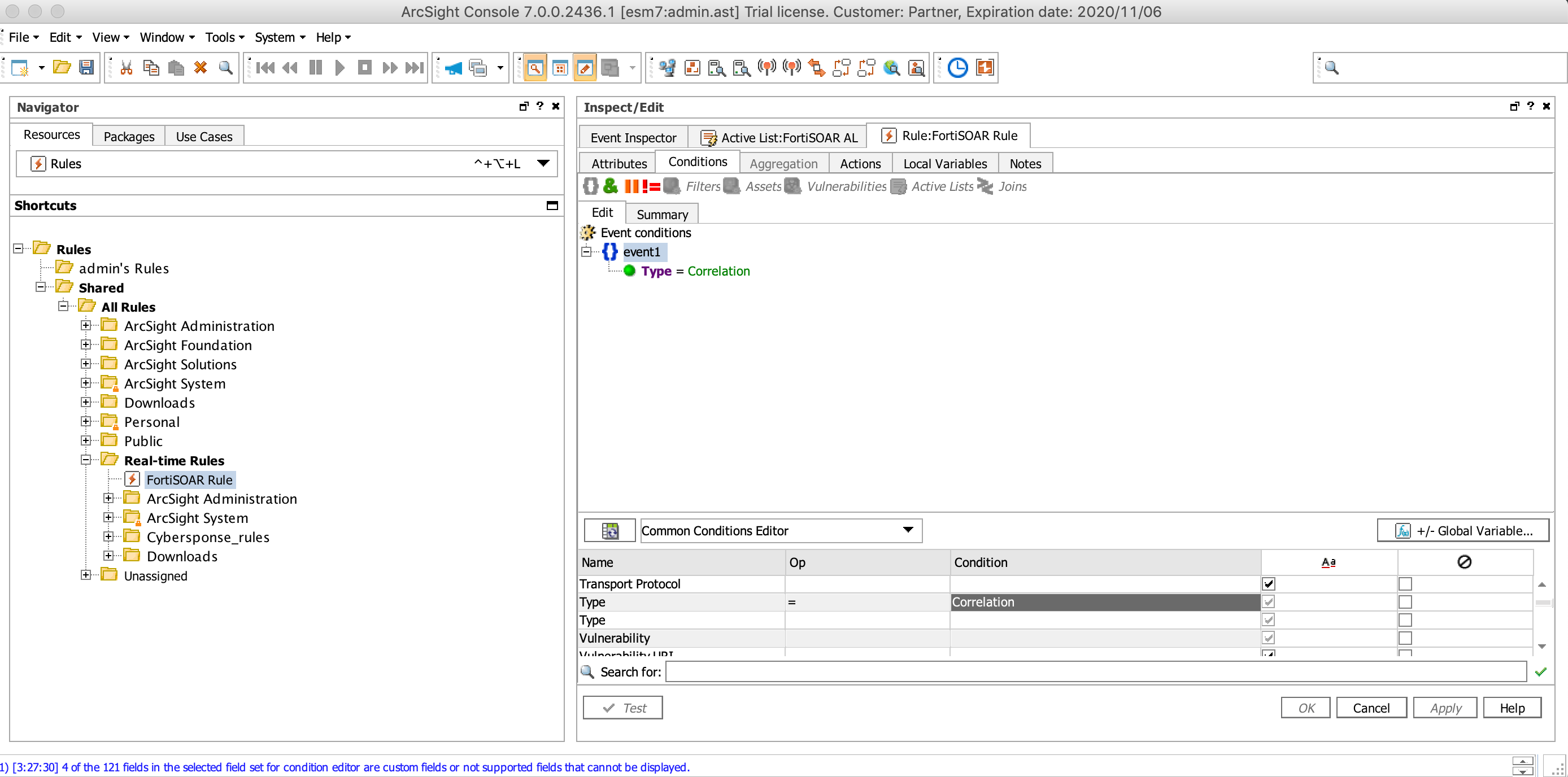Image resolution: width=1568 pixels, height=777 pixels.
Task: Click the Search for input field
Action: [x=1095, y=672]
